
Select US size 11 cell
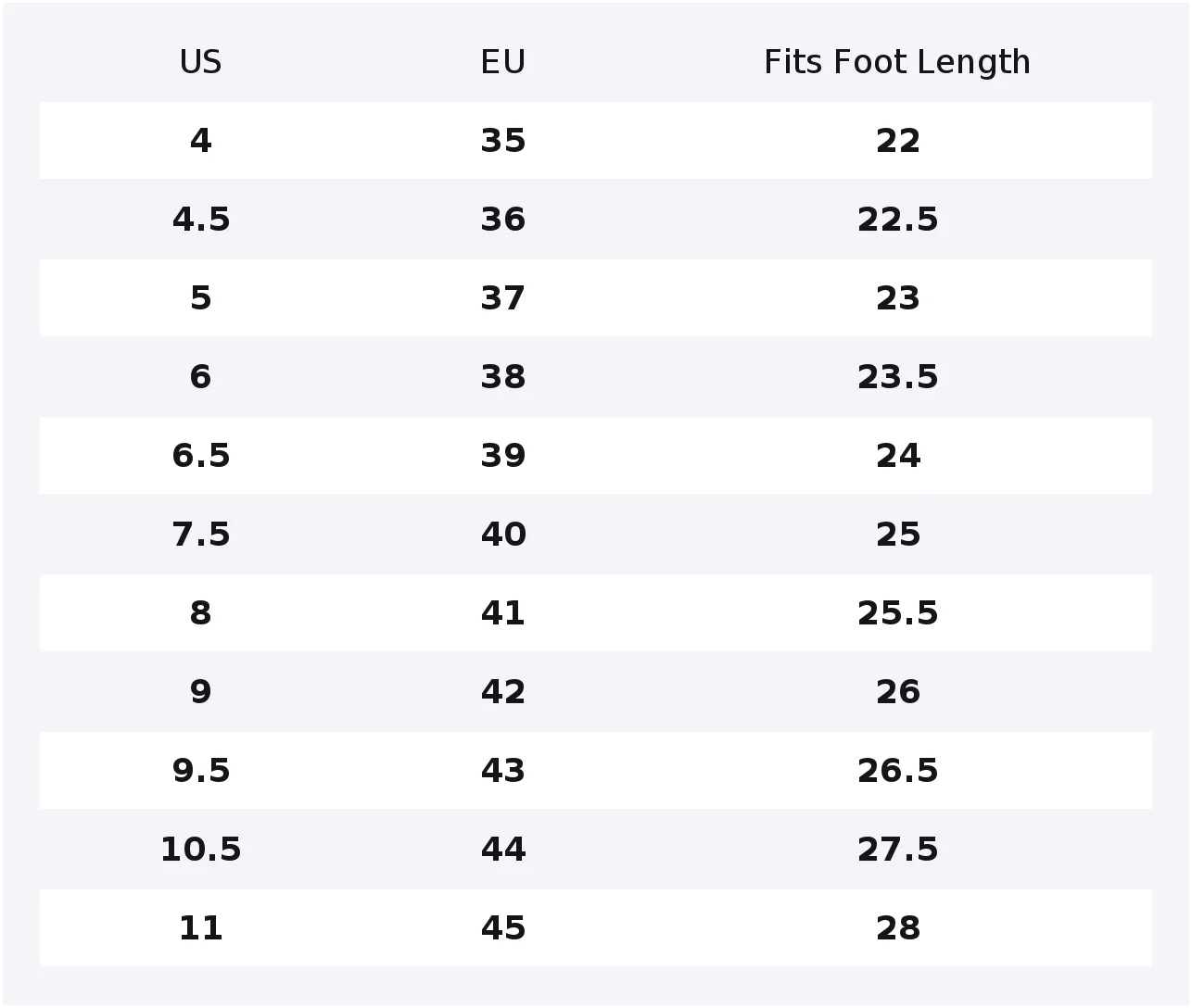tap(200, 928)
